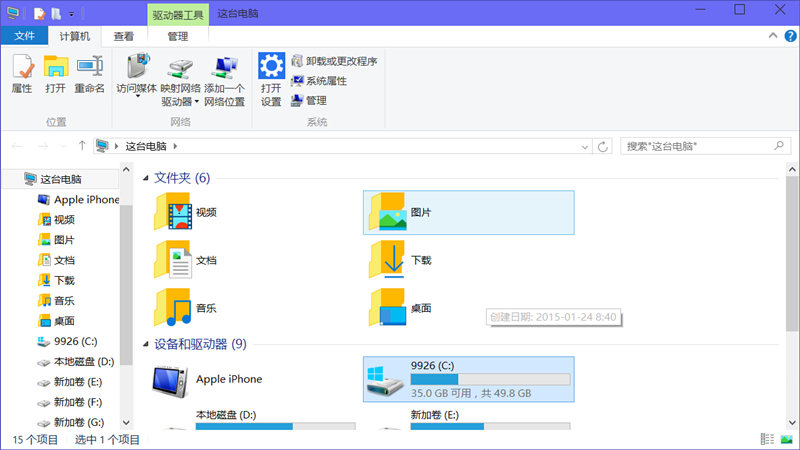Select the 文档 folder icon in content area
800x450 pixels.
pyautogui.click(x=173, y=259)
